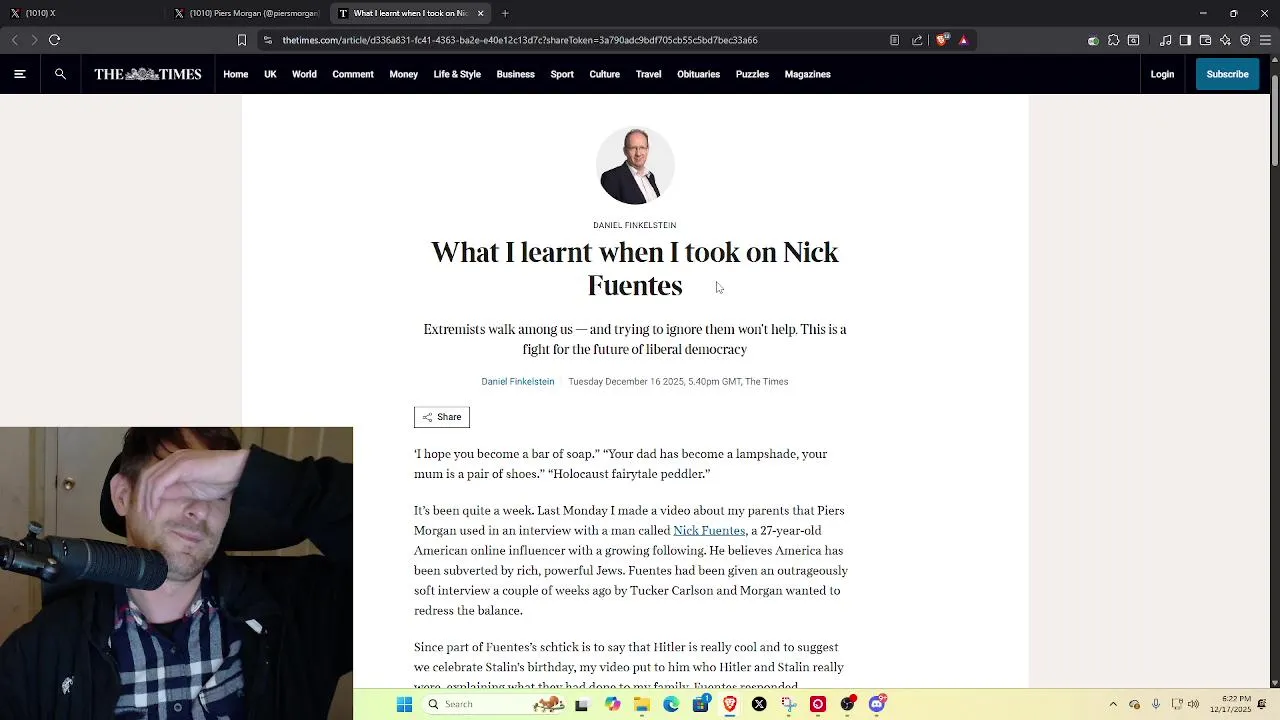
Task: Open OBS Studio from taskbar
Action: 848,704
